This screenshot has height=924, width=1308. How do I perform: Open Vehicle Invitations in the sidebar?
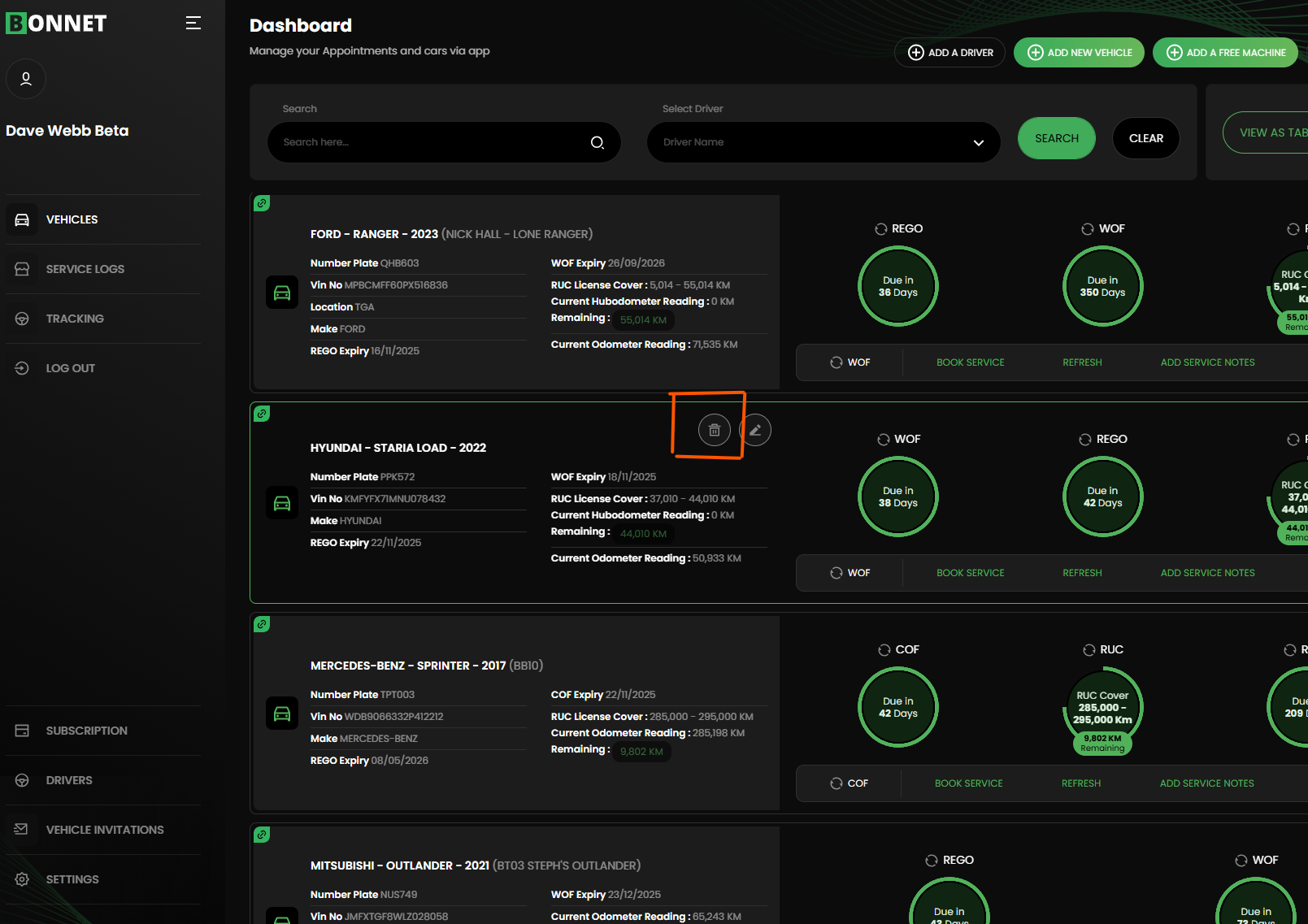[104, 830]
